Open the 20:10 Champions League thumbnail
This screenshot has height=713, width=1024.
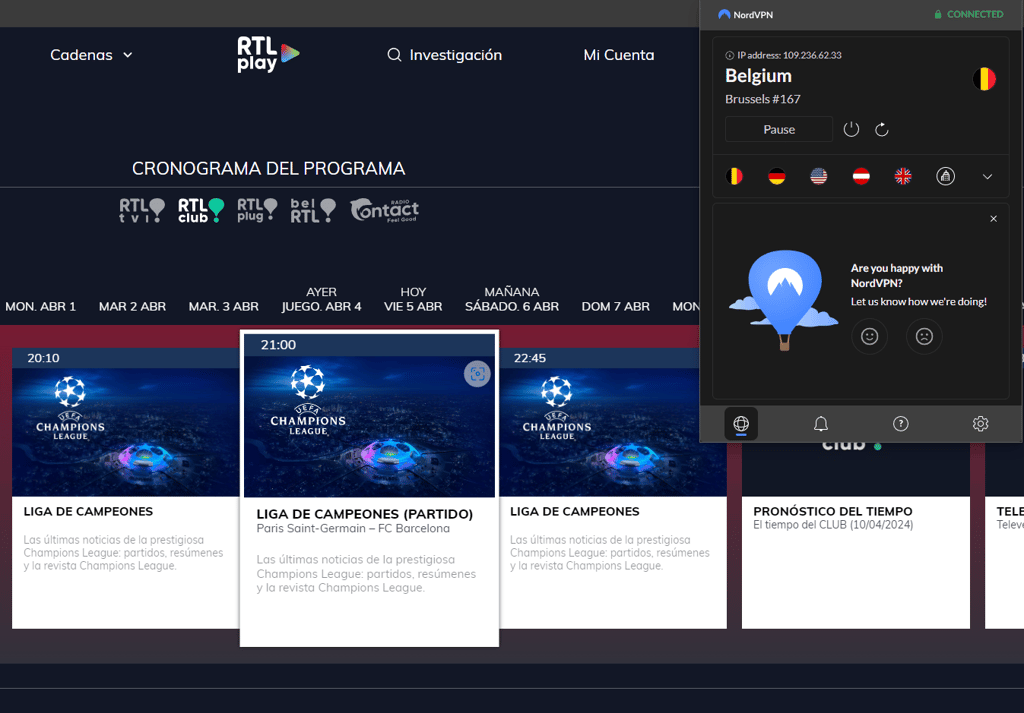click(x=126, y=432)
